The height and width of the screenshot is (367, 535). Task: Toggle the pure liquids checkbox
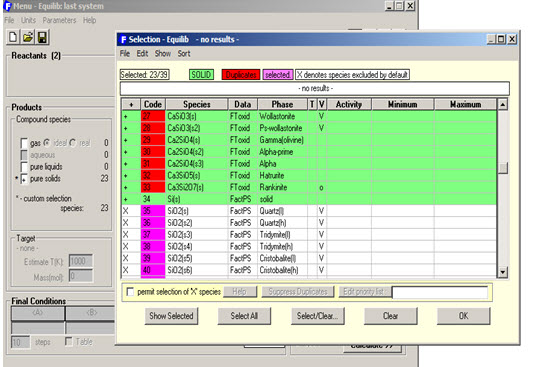click(24, 167)
